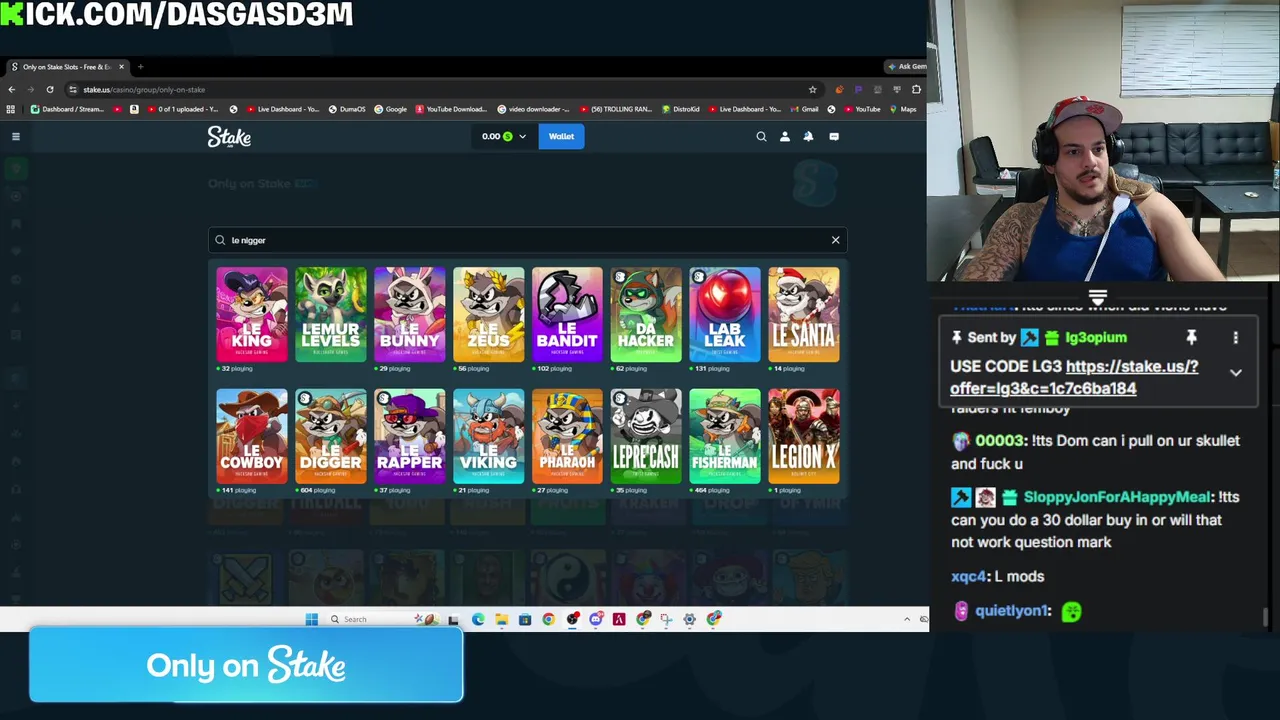The height and width of the screenshot is (720, 1280).
Task: Open the Stake header search magnifier
Action: (x=761, y=136)
